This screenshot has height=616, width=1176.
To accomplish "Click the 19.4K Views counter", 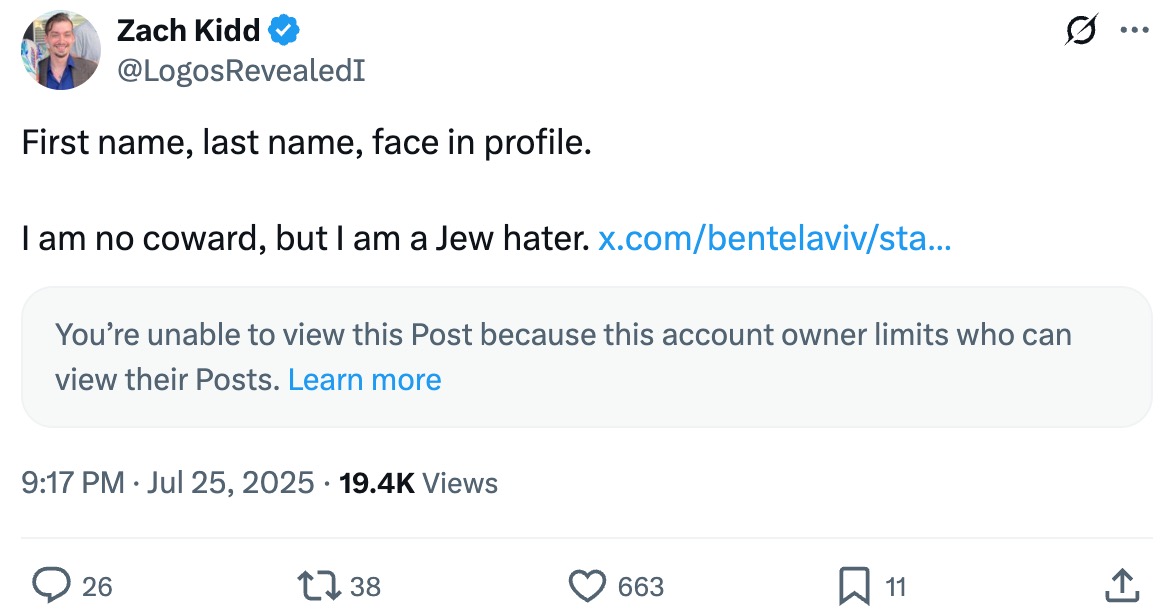I will [418, 484].
